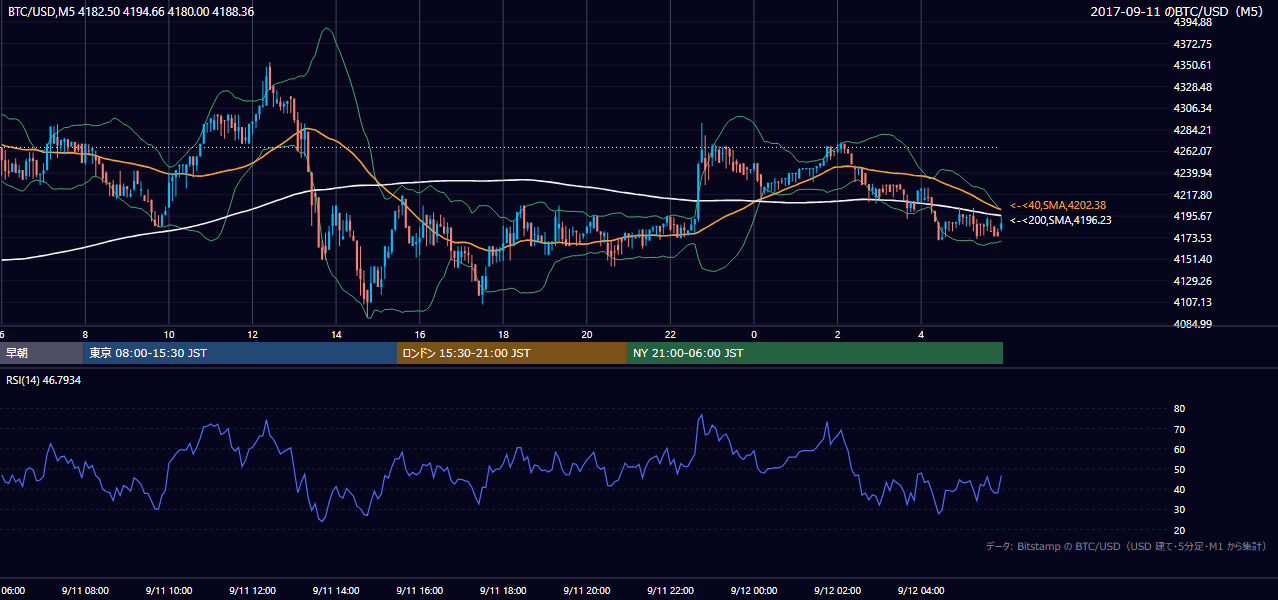Click price axis label 4107.13

(x=1193, y=302)
